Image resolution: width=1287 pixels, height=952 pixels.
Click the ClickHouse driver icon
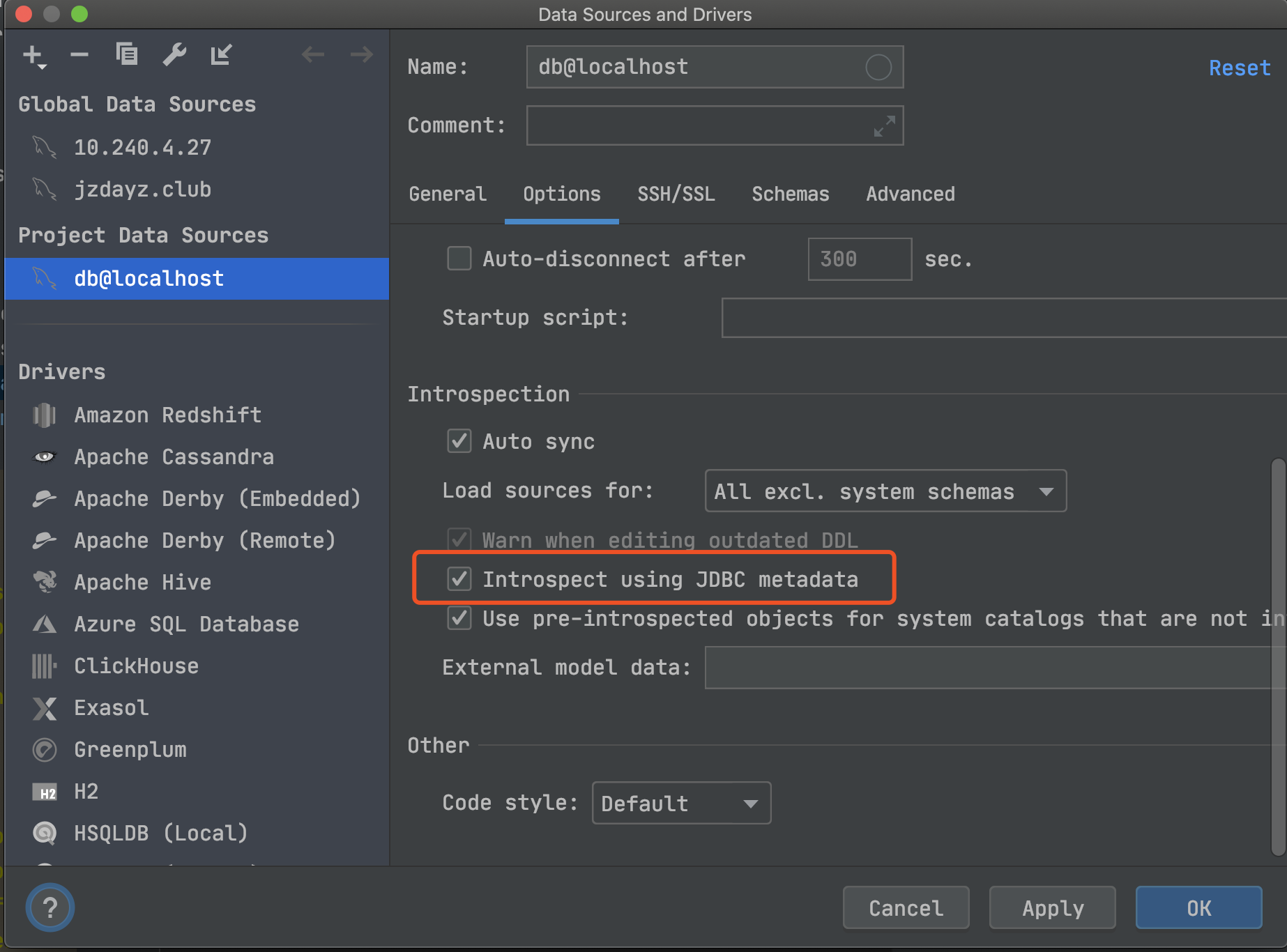44,666
